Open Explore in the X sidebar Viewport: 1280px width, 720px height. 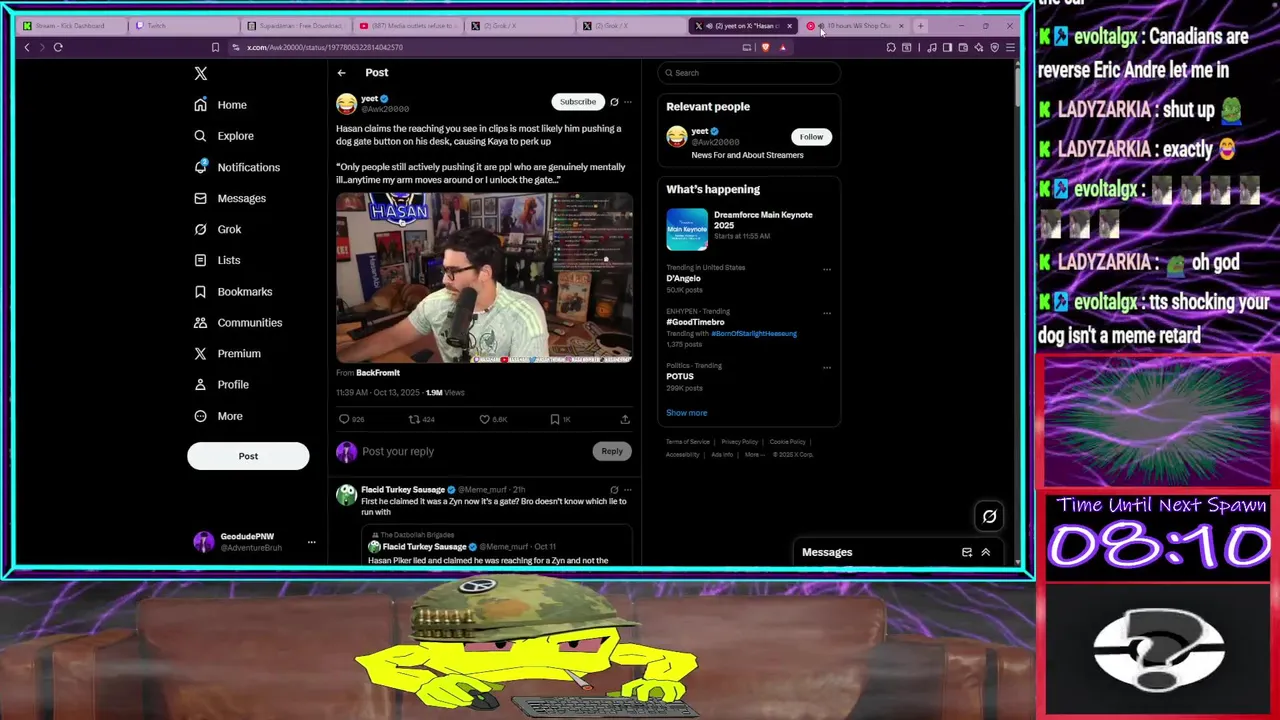[x=224, y=136]
